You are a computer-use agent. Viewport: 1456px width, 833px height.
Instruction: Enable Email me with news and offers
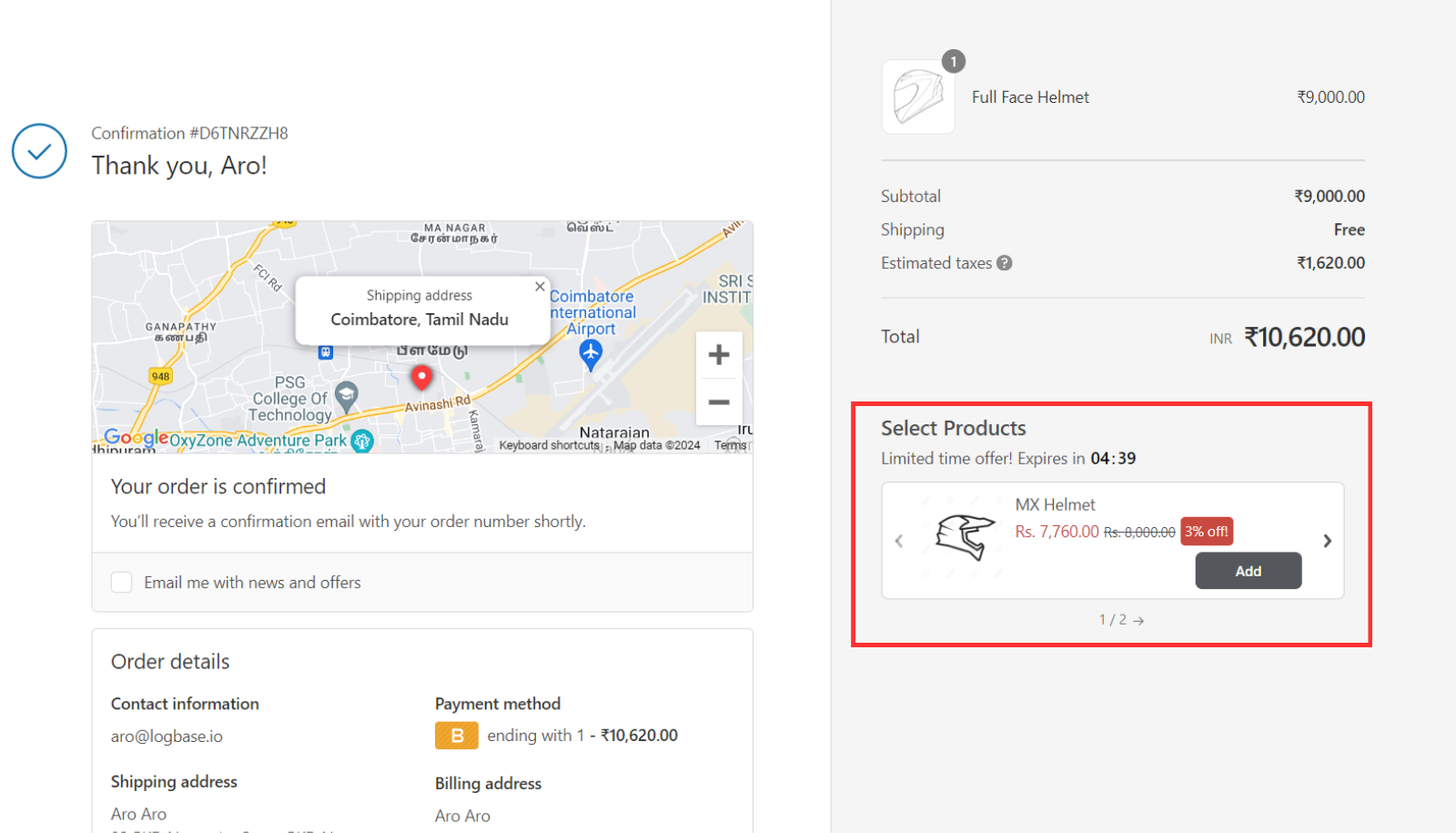click(x=121, y=582)
